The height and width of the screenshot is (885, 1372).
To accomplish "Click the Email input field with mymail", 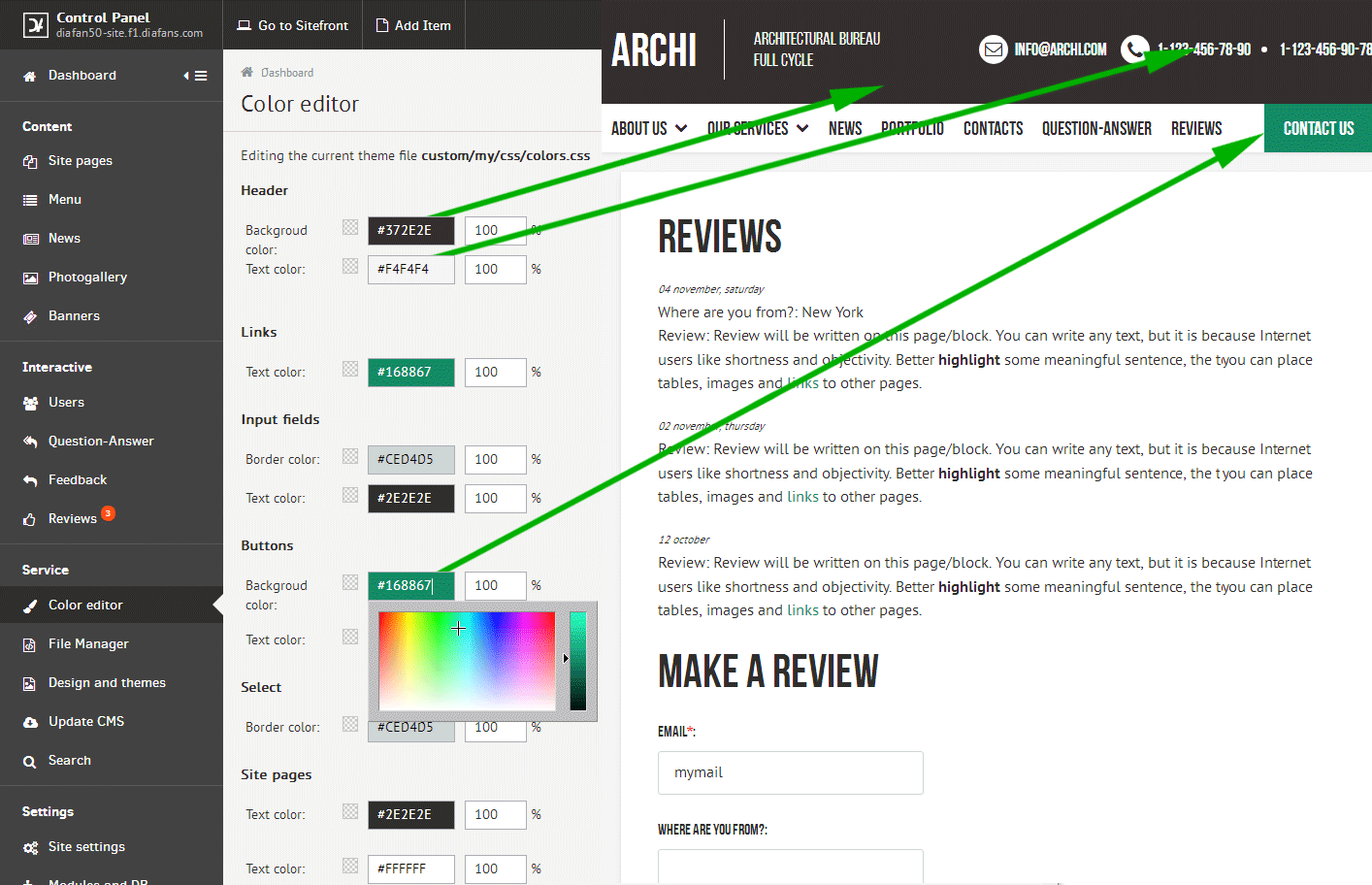I will point(791,772).
